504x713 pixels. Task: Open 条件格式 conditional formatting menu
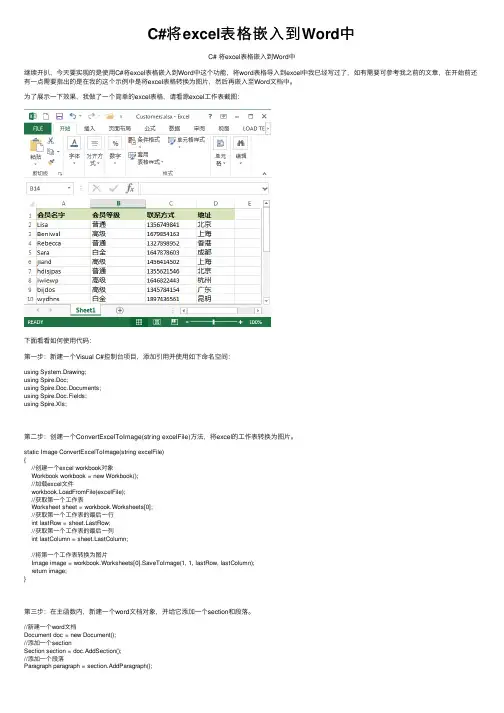[144, 141]
